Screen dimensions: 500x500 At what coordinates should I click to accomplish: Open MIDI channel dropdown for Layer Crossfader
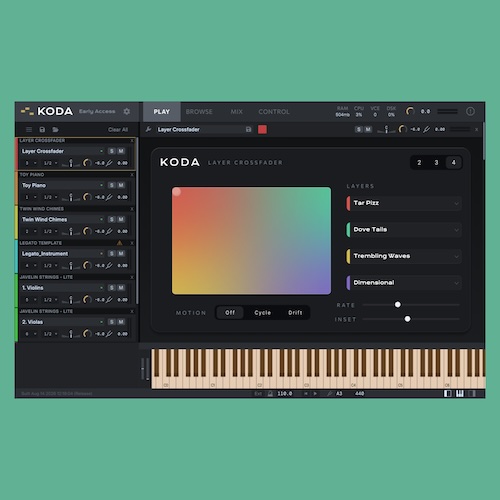(x=30, y=163)
